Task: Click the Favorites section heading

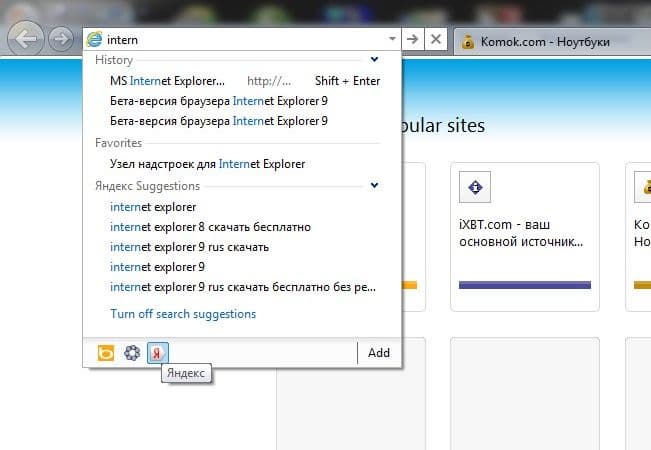Action: click(118, 143)
